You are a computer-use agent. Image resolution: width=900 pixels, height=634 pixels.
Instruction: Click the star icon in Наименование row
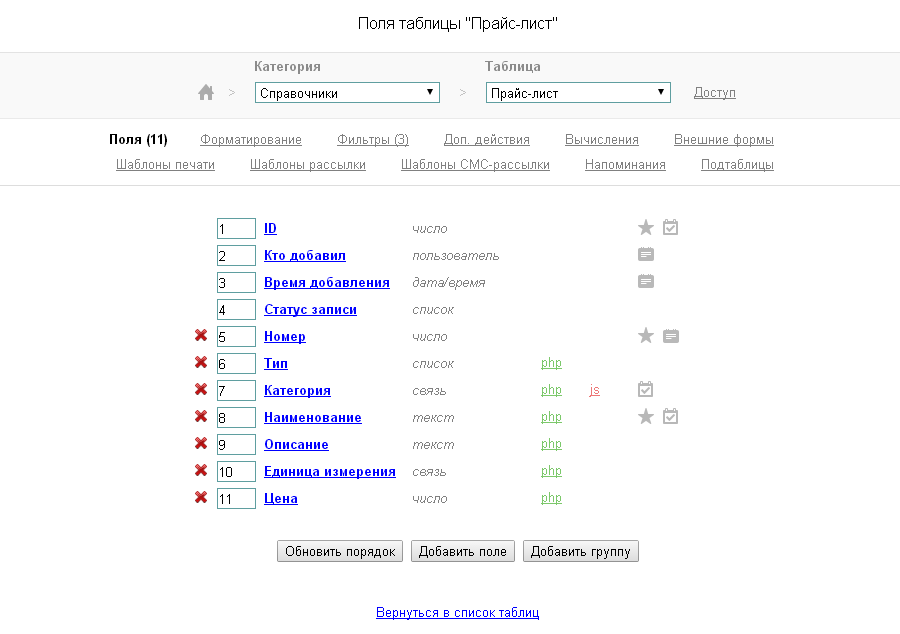coord(646,416)
